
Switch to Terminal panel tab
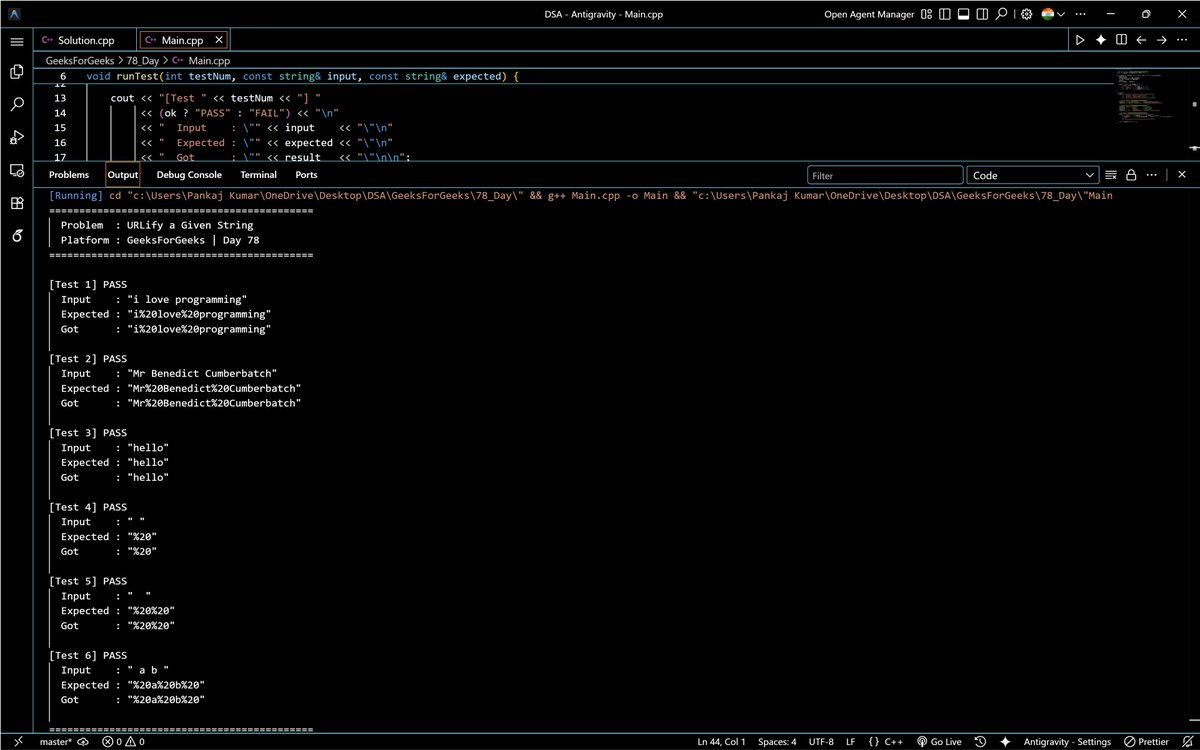coord(258,175)
